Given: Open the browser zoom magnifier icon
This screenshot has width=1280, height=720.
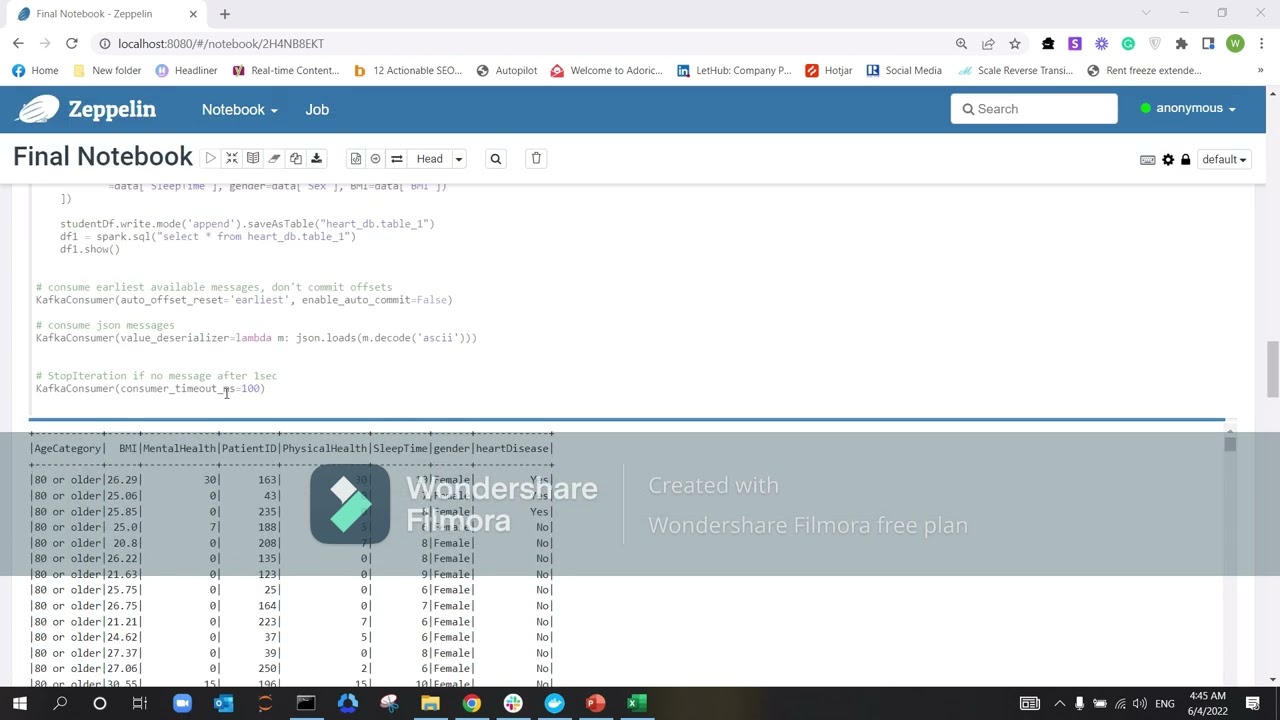Looking at the screenshot, I should (961, 43).
